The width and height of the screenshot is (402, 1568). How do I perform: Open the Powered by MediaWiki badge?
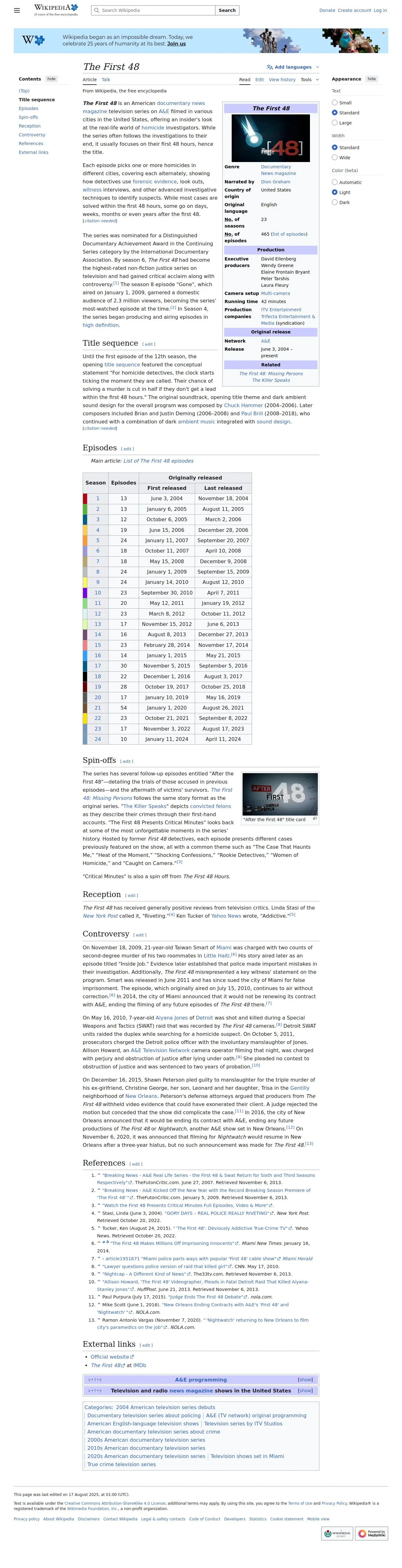point(372,1533)
